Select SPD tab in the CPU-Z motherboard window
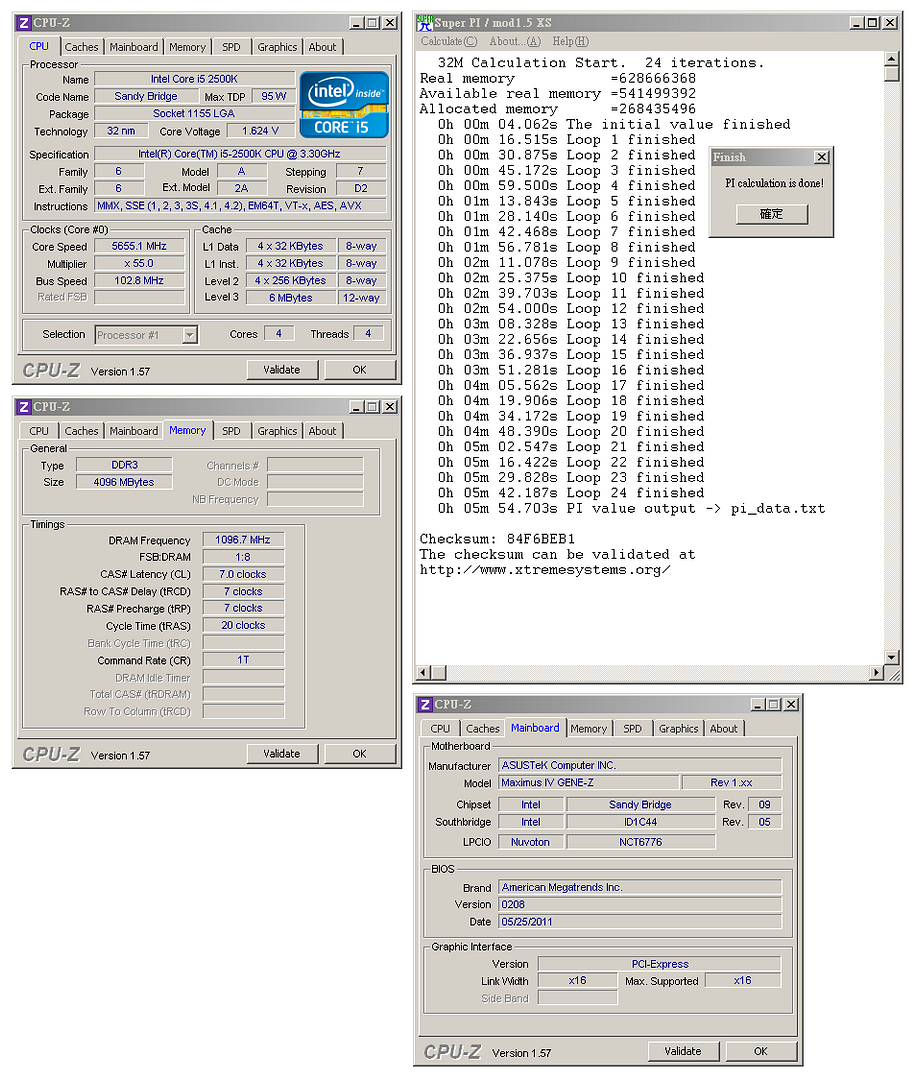Image resolution: width=917 pixels, height=1080 pixels. [x=632, y=729]
